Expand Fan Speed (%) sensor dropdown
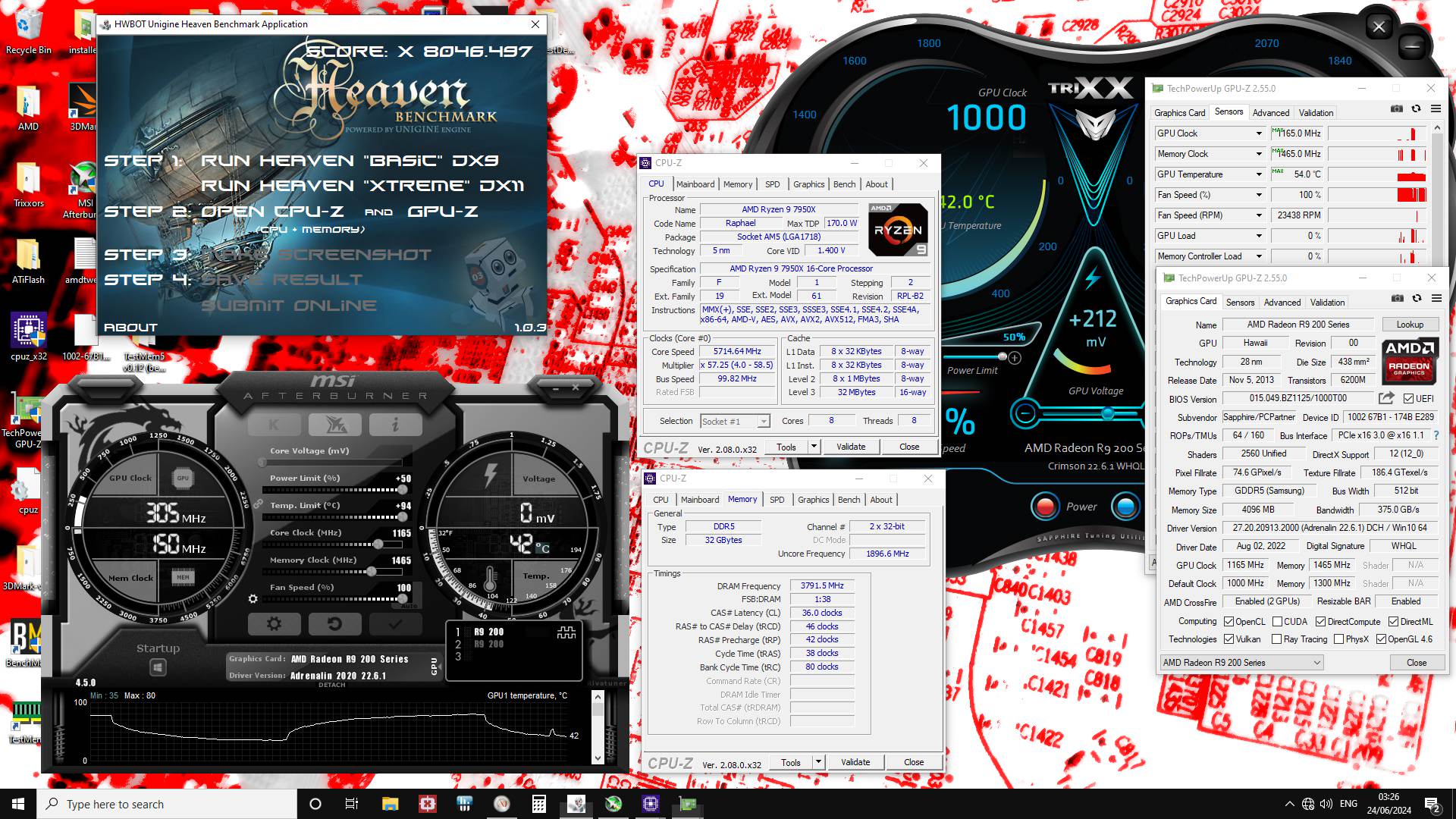The width and height of the screenshot is (1456, 819). click(1259, 195)
